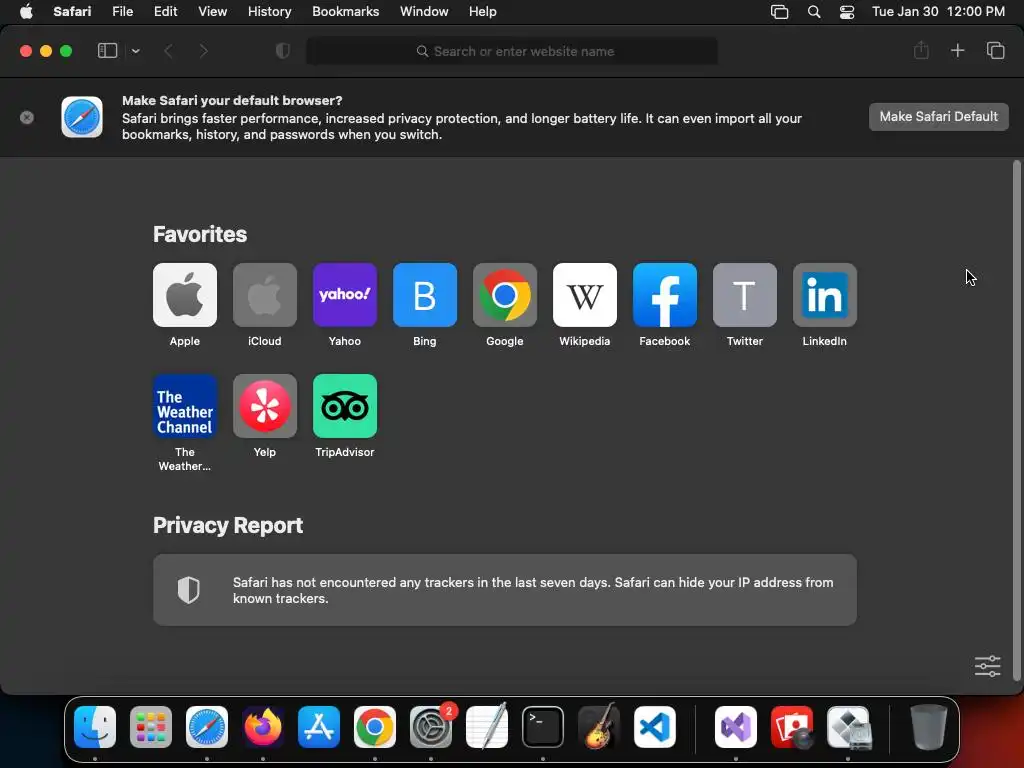The width and height of the screenshot is (1024, 768).
Task: Open the File menu
Action: tap(122, 12)
